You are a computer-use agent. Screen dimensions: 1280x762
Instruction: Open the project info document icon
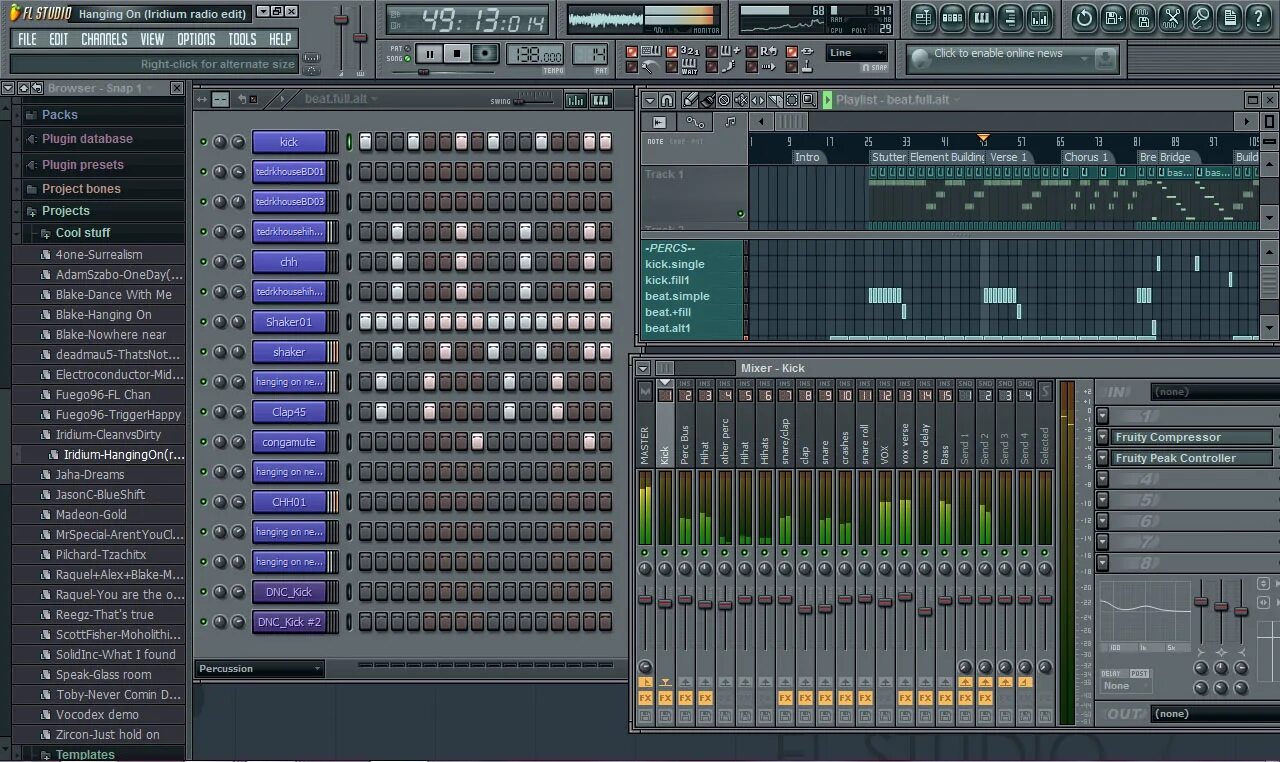[x=1230, y=17]
